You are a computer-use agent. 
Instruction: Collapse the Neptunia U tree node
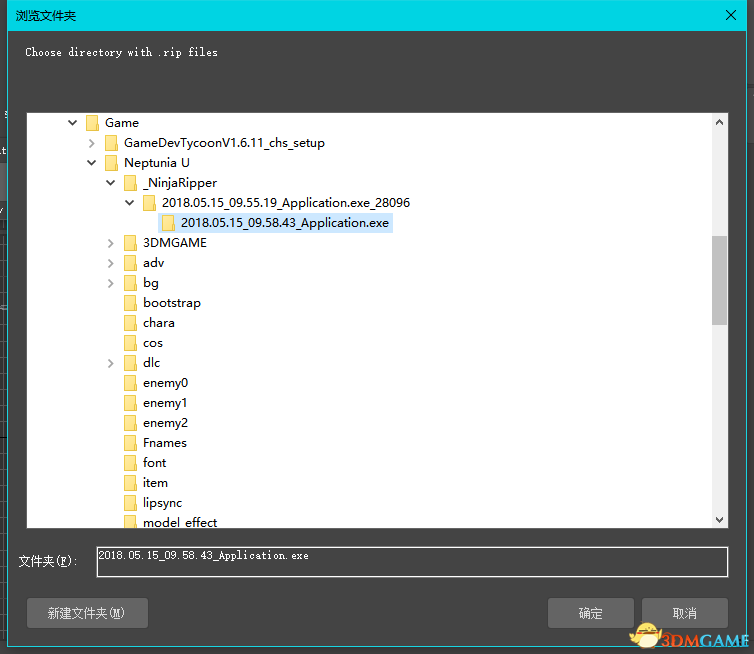click(91, 163)
